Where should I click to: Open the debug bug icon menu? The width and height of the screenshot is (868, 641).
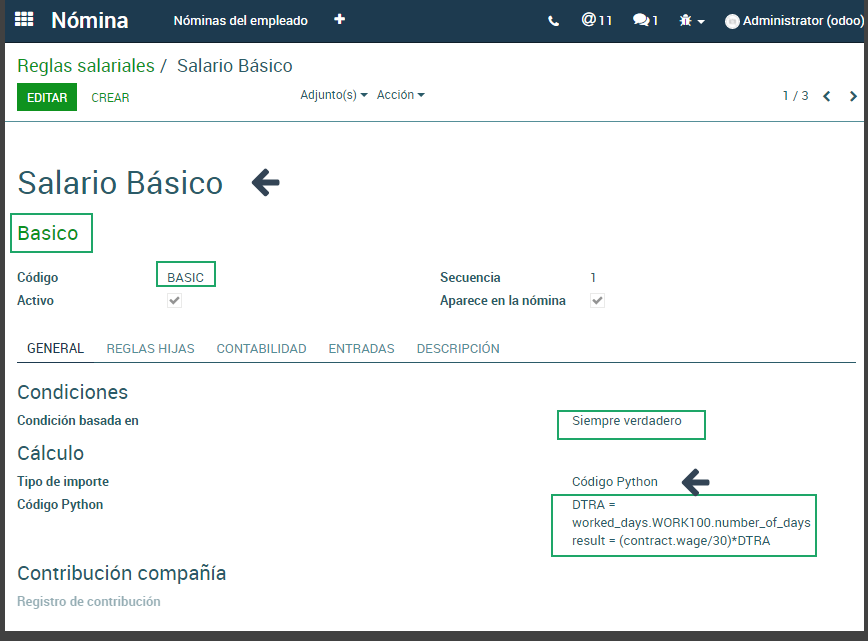click(692, 20)
